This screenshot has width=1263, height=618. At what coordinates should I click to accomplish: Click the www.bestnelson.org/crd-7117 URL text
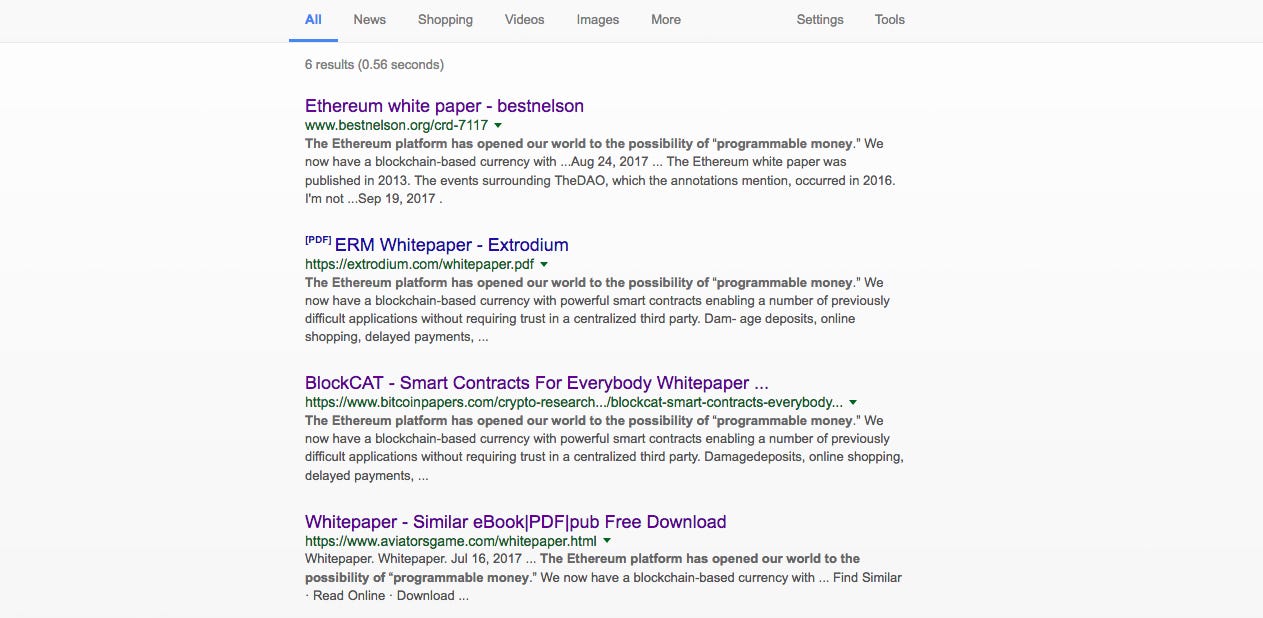397,126
